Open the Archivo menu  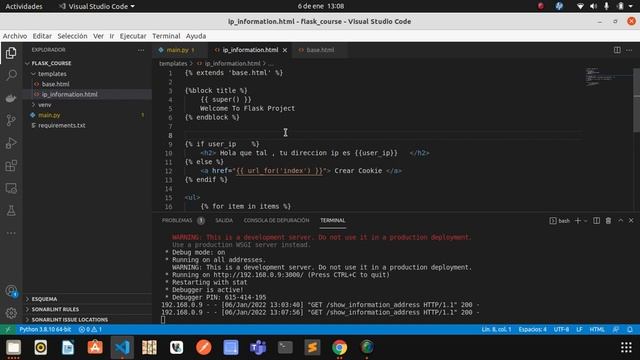15,36
